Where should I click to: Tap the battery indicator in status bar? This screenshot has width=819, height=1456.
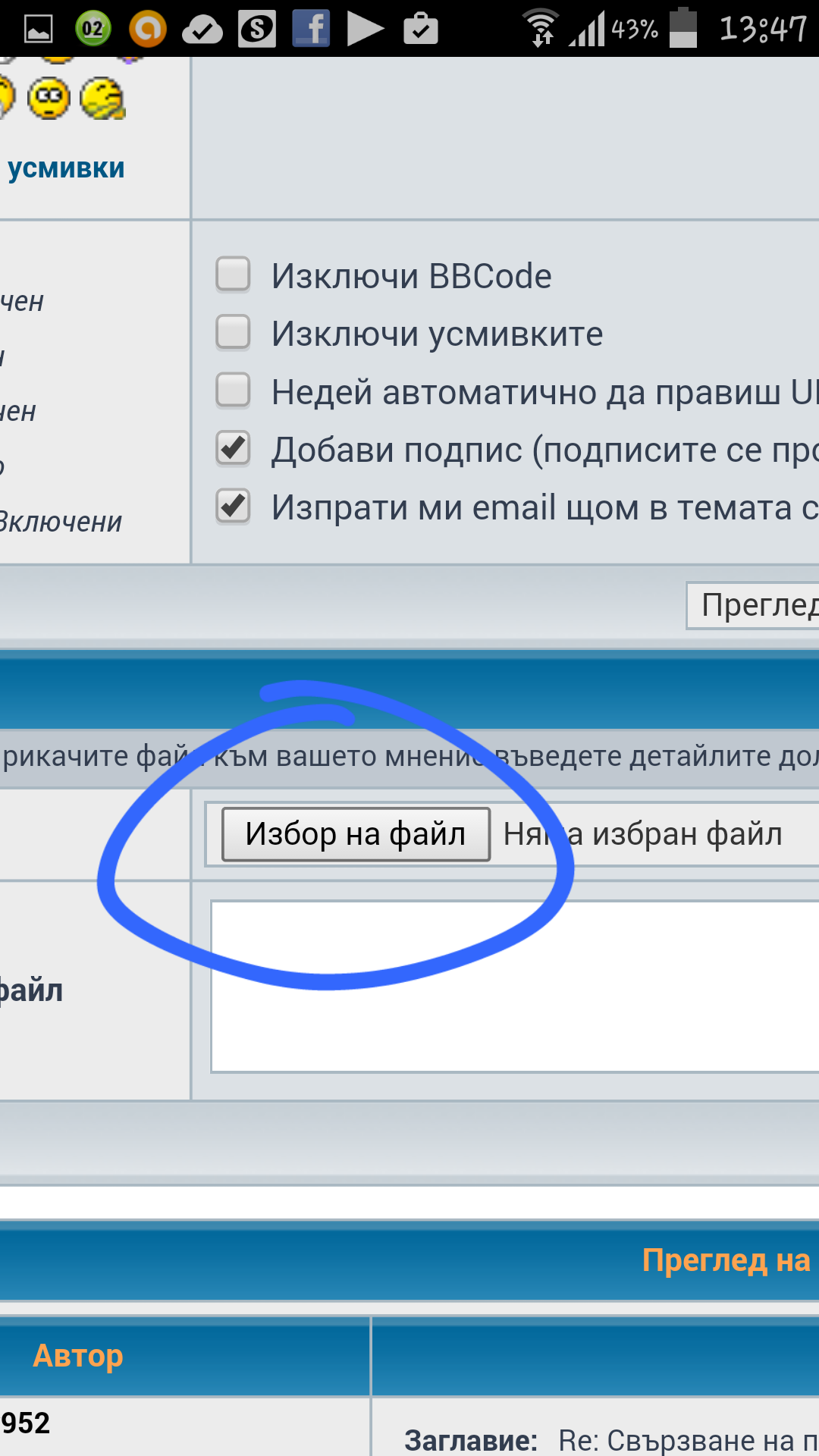click(x=683, y=29)
